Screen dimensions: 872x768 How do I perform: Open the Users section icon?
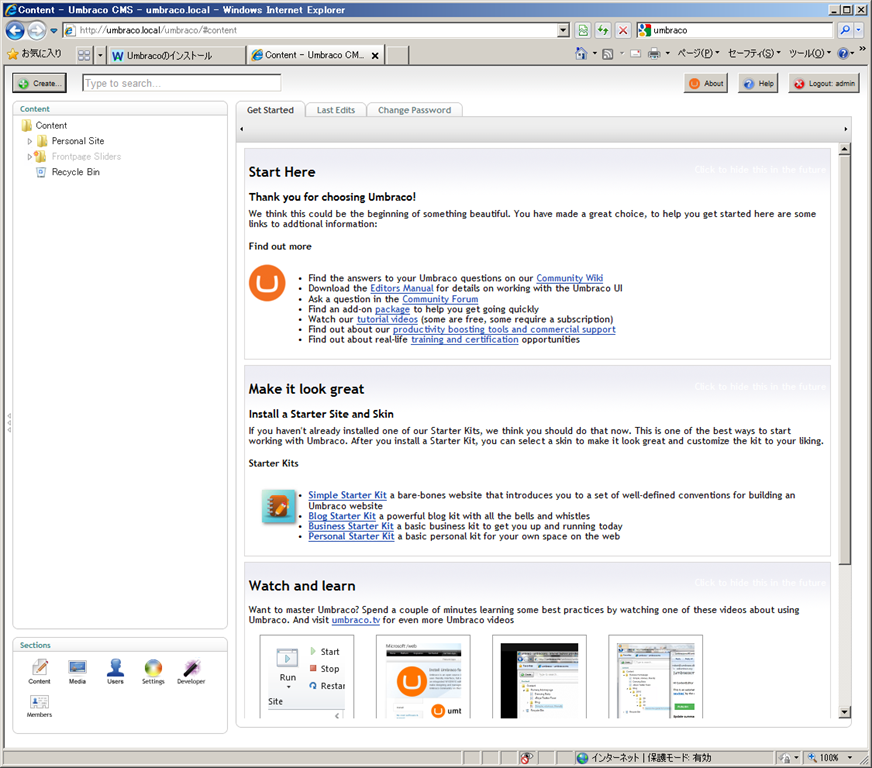tap(115, 671)
